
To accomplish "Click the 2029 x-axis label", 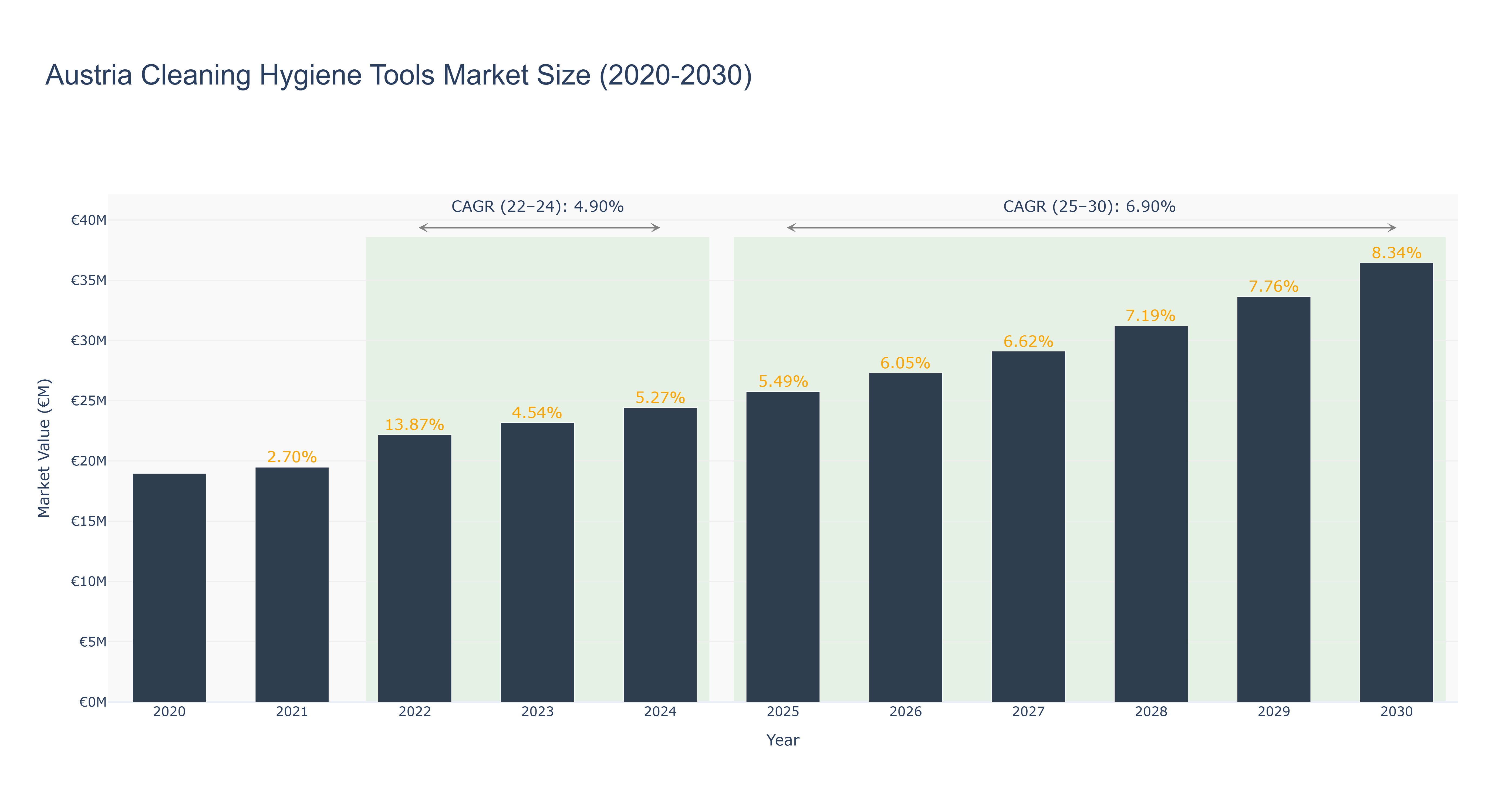I will (x=1273, y=712).
